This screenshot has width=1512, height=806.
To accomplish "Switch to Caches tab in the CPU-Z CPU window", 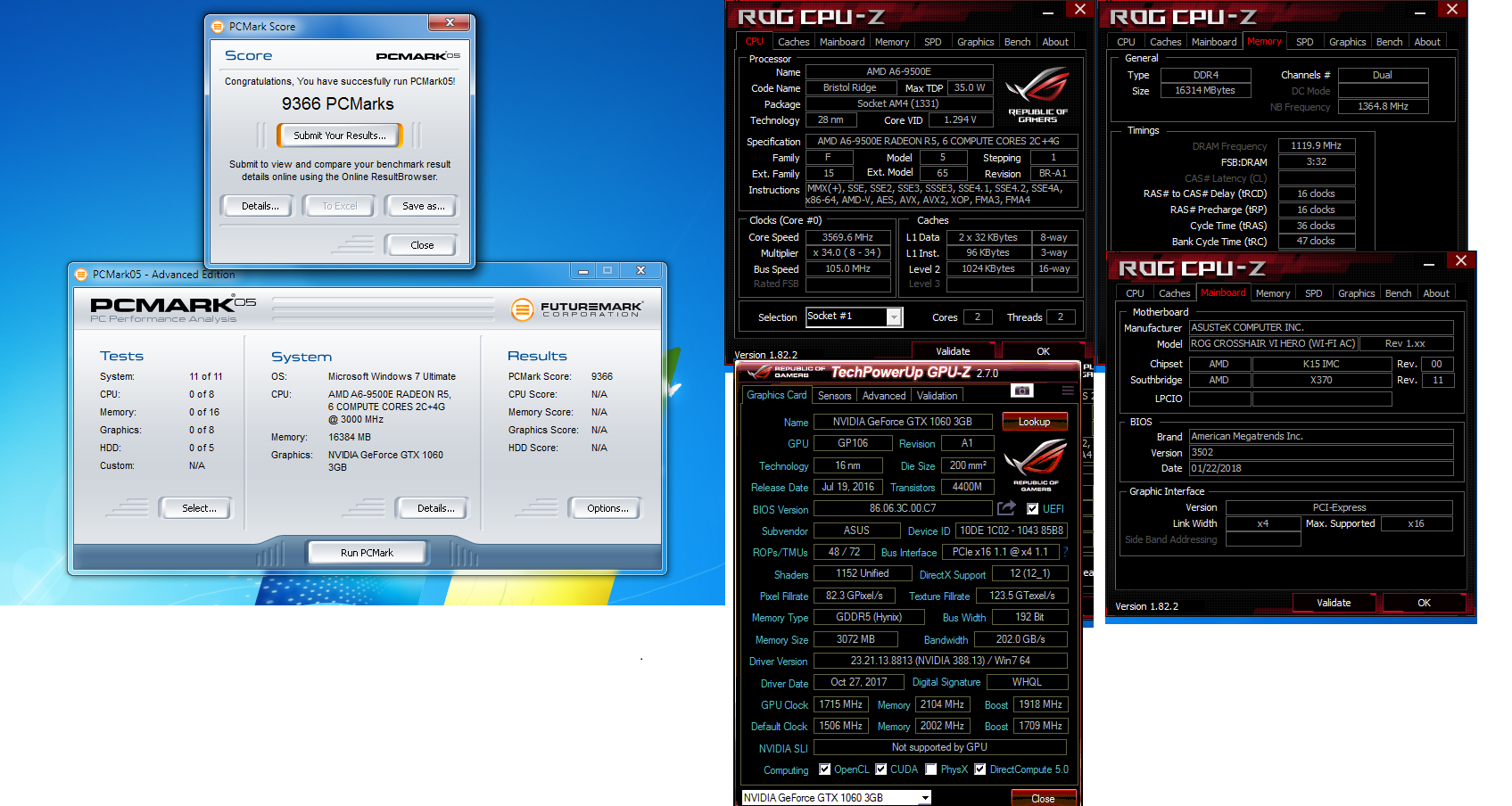I will click(793, 42).
